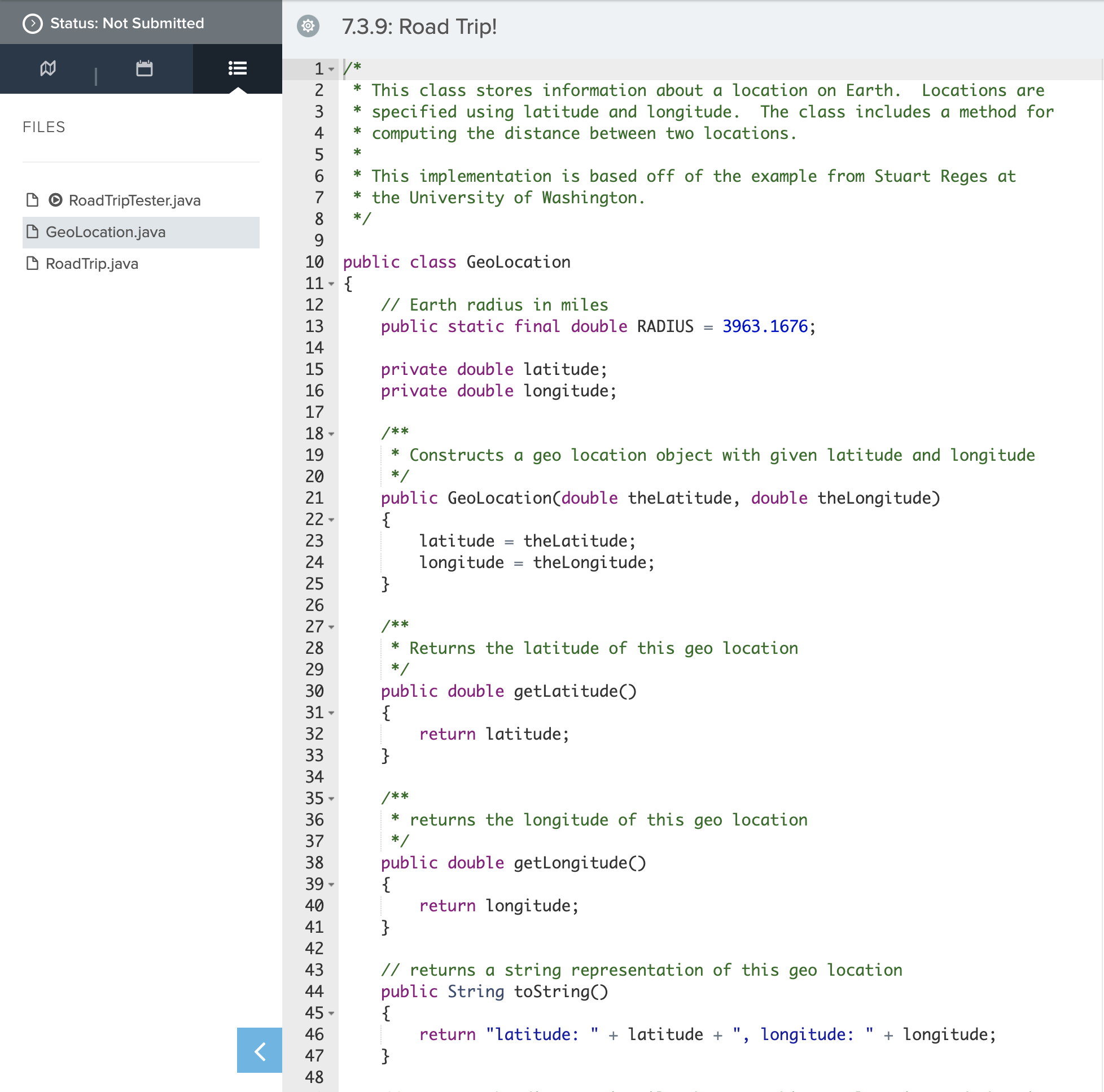Open the GeoLocation.java file
The image size is (1104, 1092).
click(x=106, y=232)
